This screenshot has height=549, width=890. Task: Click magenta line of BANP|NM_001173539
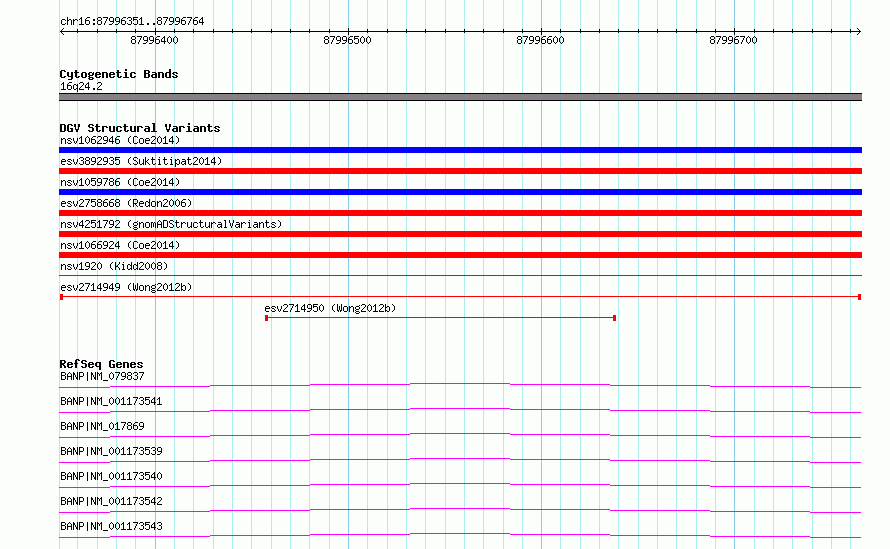[x=460, y=460]
